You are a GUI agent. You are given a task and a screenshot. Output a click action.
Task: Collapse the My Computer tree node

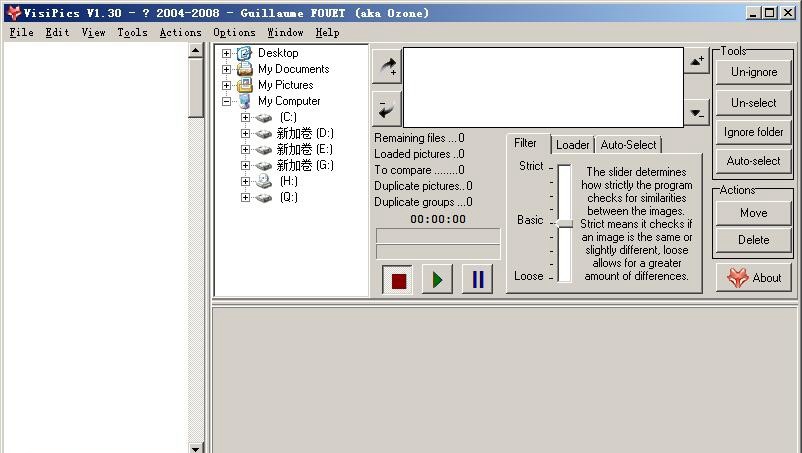[x=226, y=101]
